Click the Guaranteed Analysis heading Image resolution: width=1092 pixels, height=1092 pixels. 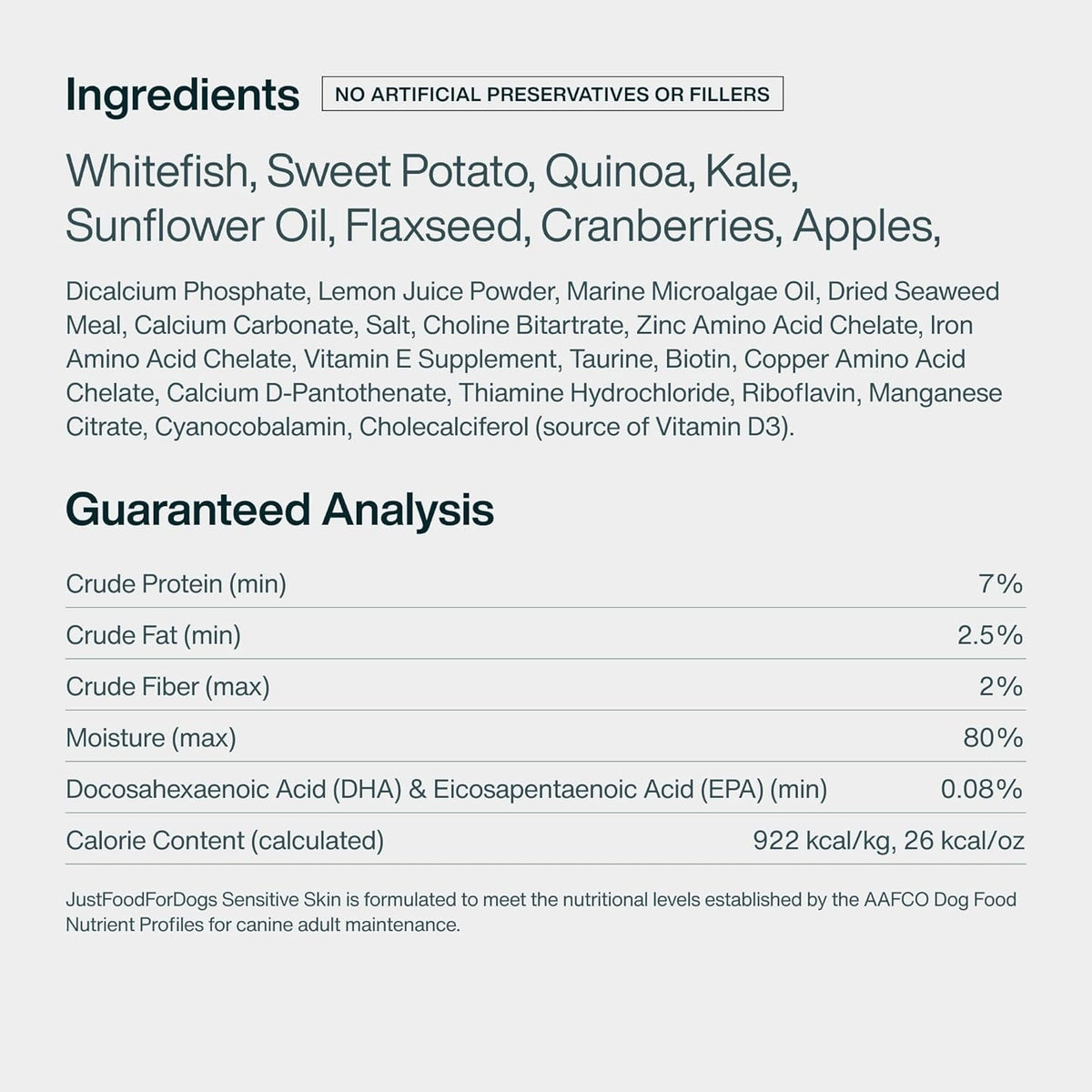[x=279, y=510]
